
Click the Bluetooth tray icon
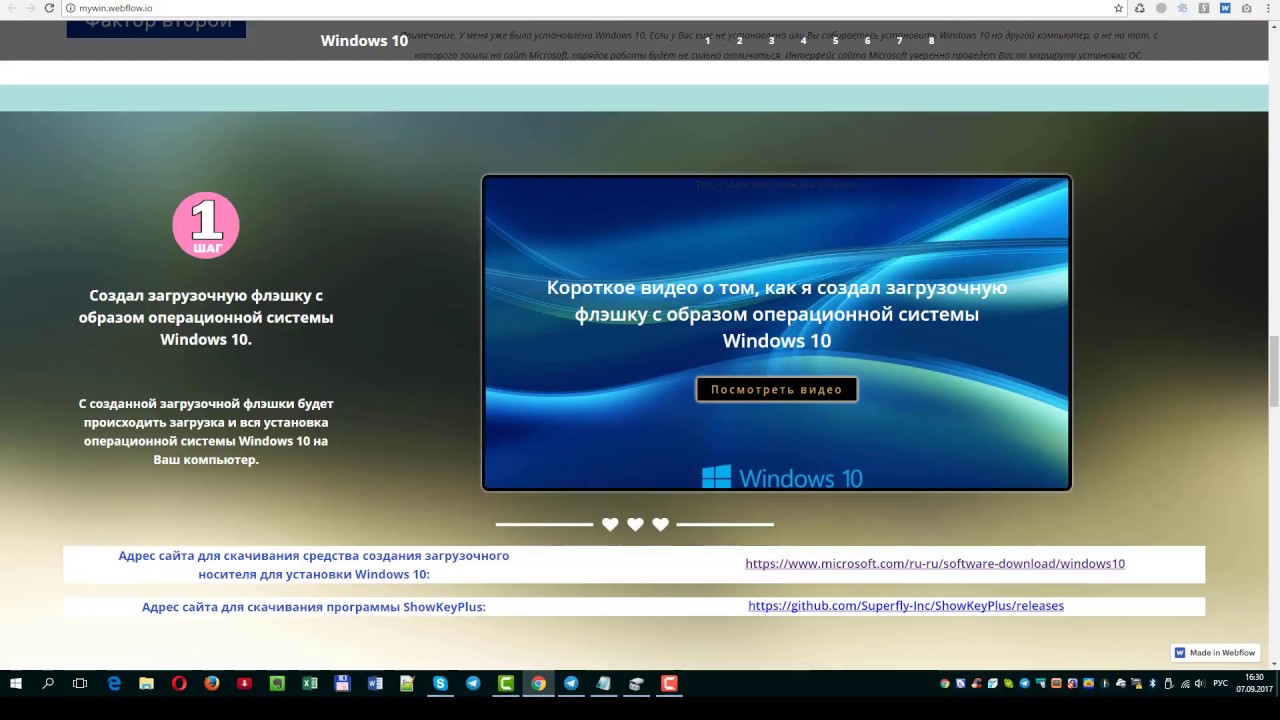(x=1152, y=684)
